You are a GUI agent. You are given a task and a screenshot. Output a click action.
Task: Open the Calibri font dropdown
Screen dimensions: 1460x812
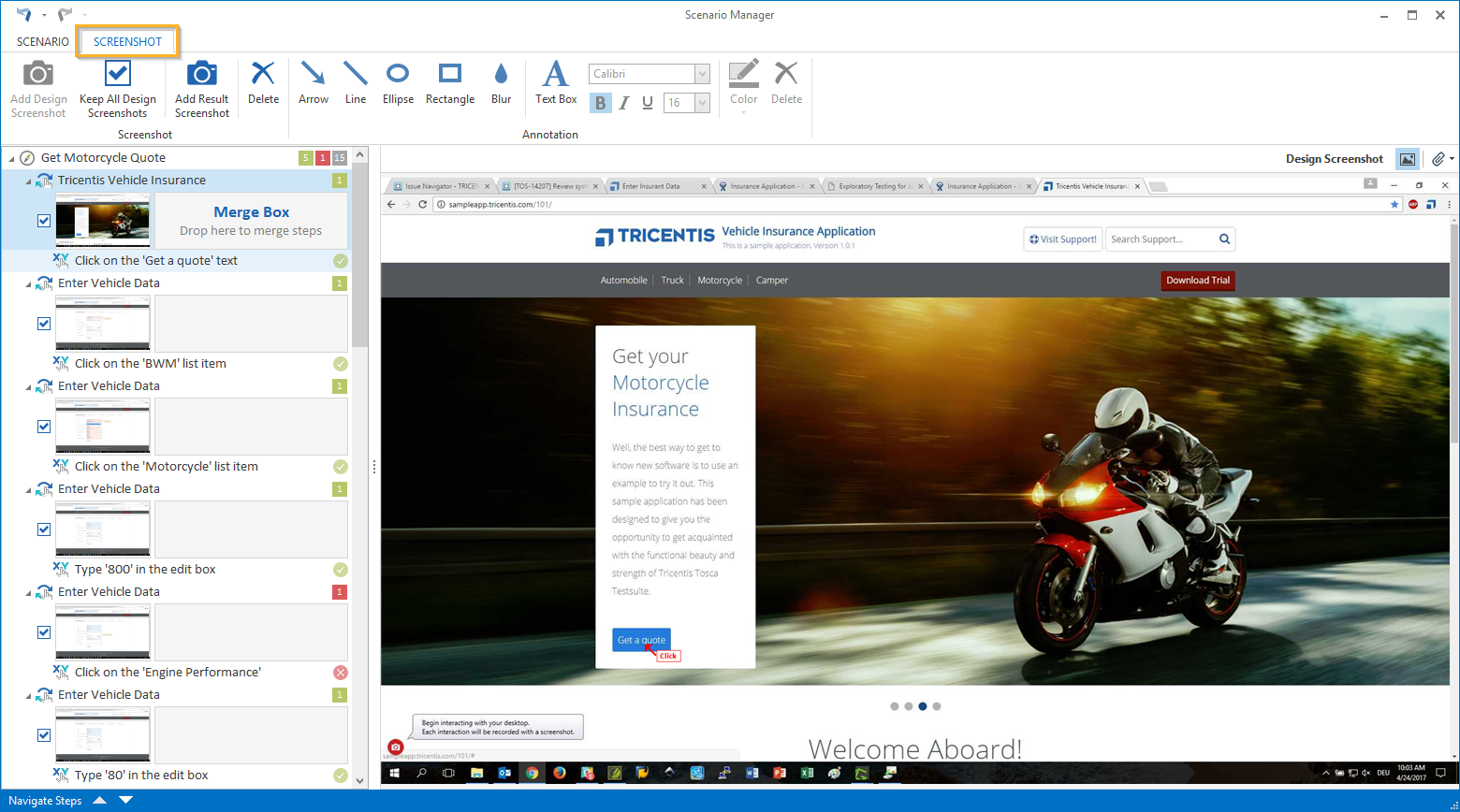click(702, 74)
